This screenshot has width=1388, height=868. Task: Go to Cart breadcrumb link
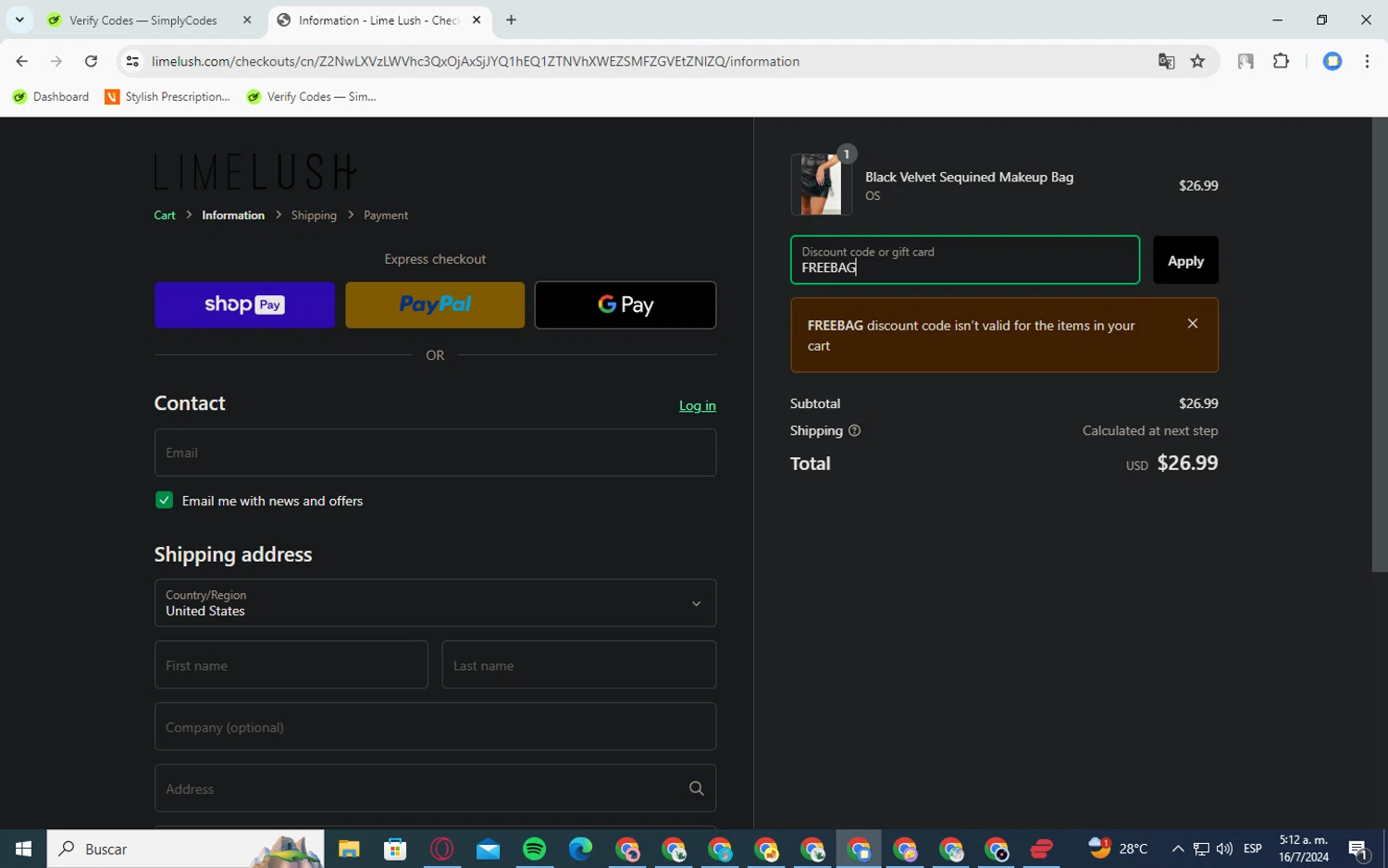(165, 215)
